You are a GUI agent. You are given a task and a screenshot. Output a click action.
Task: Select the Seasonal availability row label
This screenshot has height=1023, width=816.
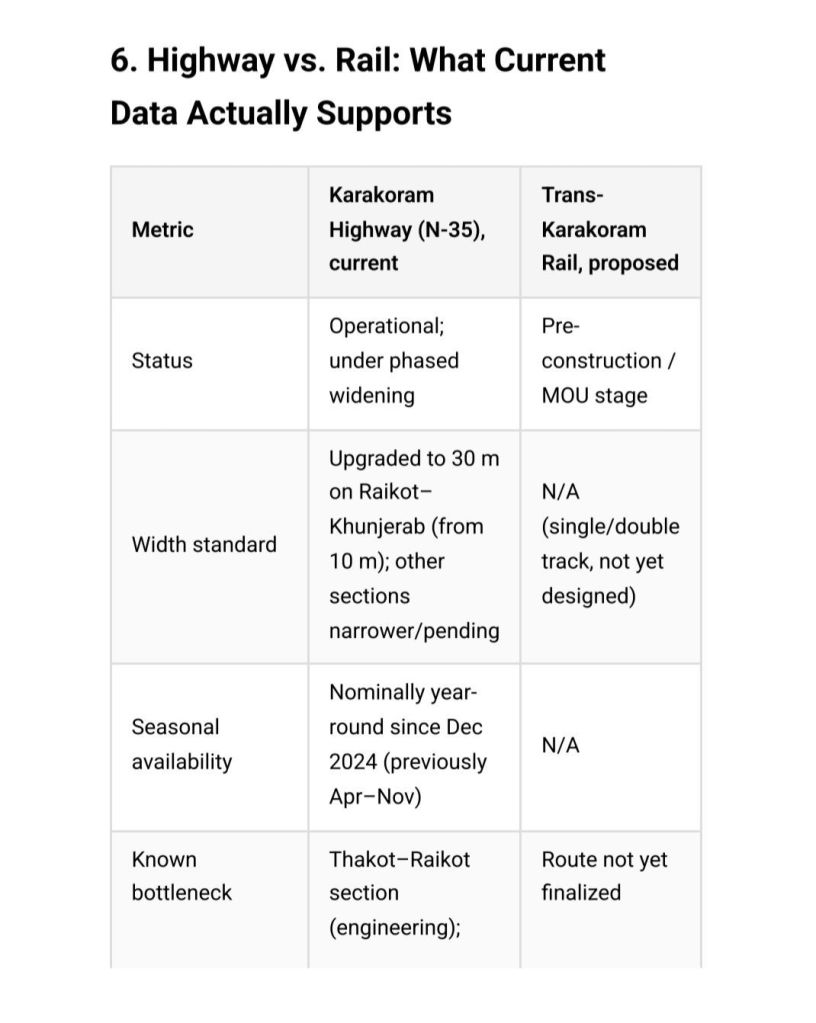pyautogui.click(x=182, y=744)
